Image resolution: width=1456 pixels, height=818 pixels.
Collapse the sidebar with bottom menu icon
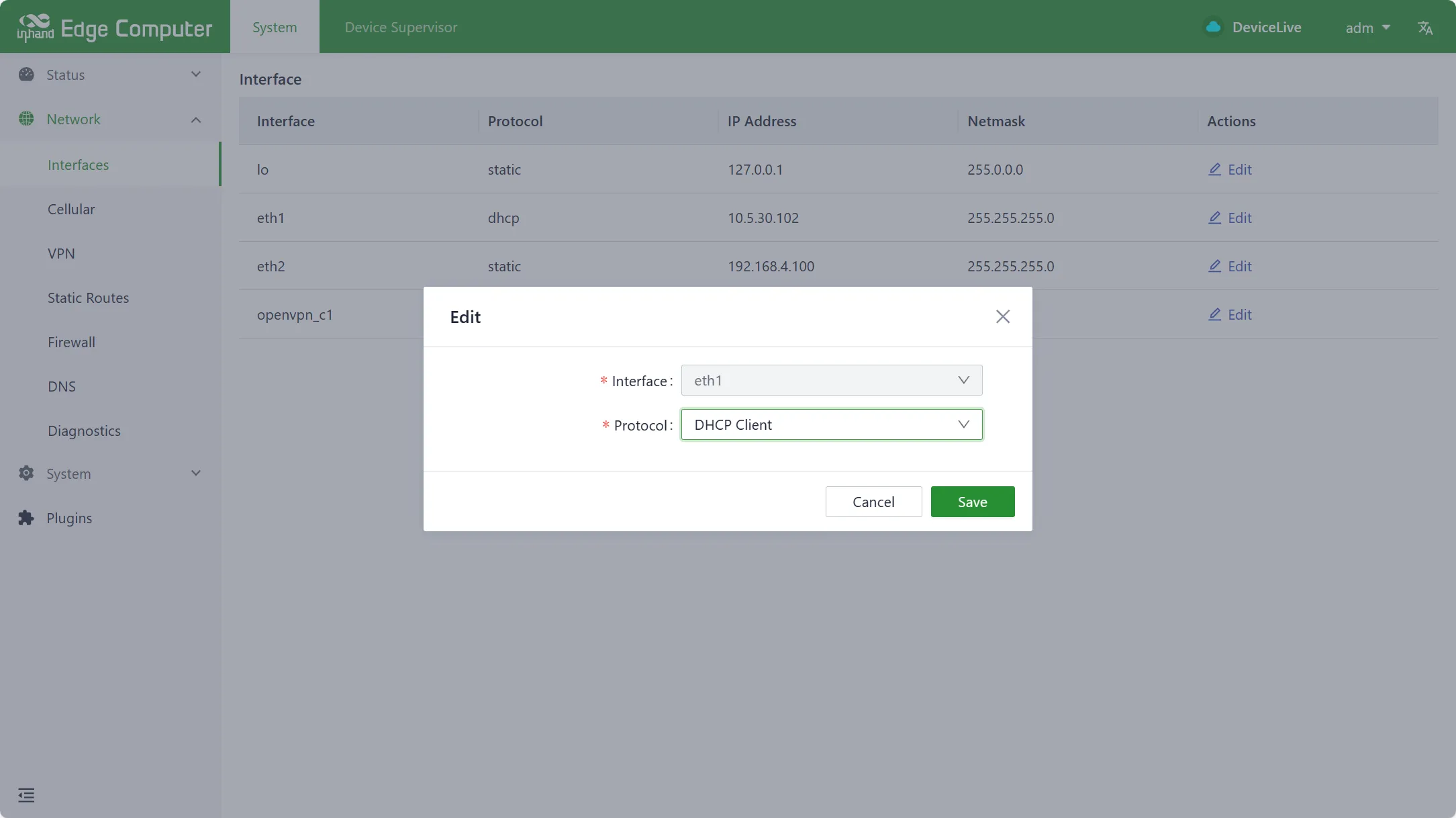(x=26, y=795)
